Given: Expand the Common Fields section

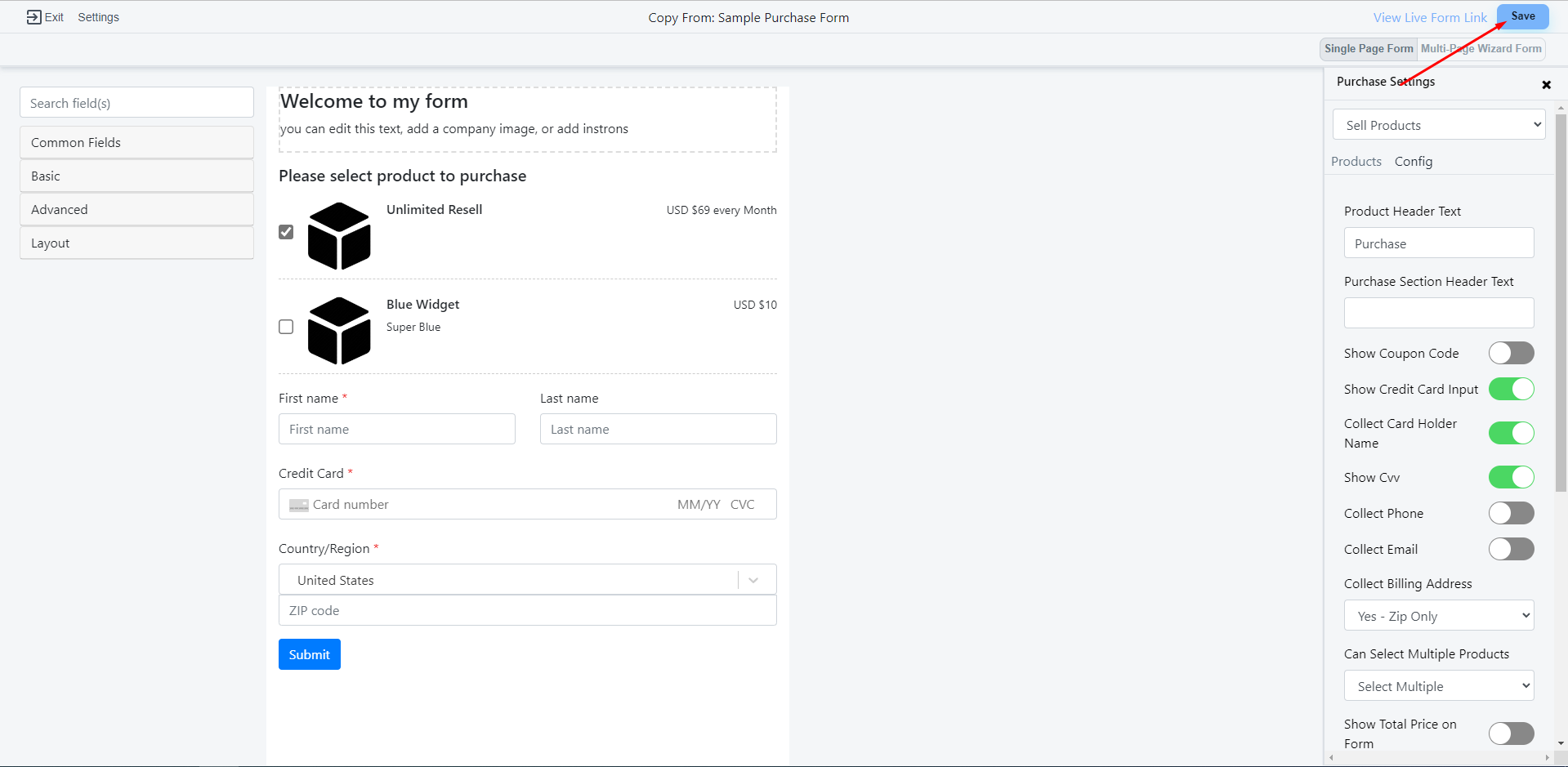Looking at the screenshot, I should click(x=136, y=143).
